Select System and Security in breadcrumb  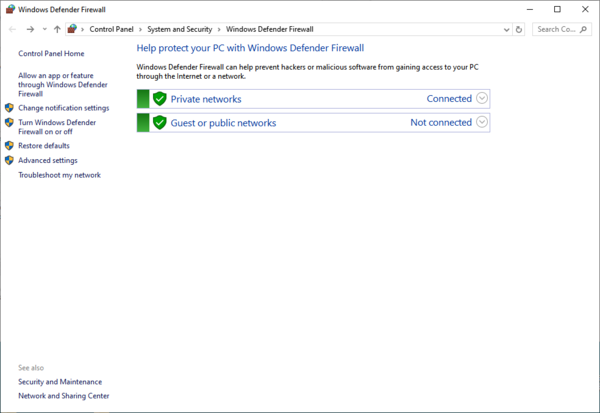pyautogui.click(x=179, y=29)
